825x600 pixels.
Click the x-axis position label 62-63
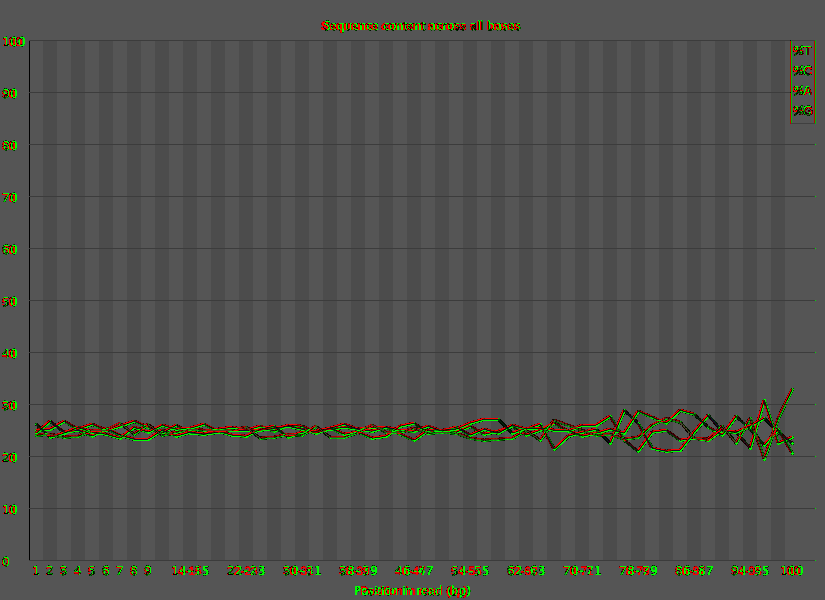click(526, 571)
